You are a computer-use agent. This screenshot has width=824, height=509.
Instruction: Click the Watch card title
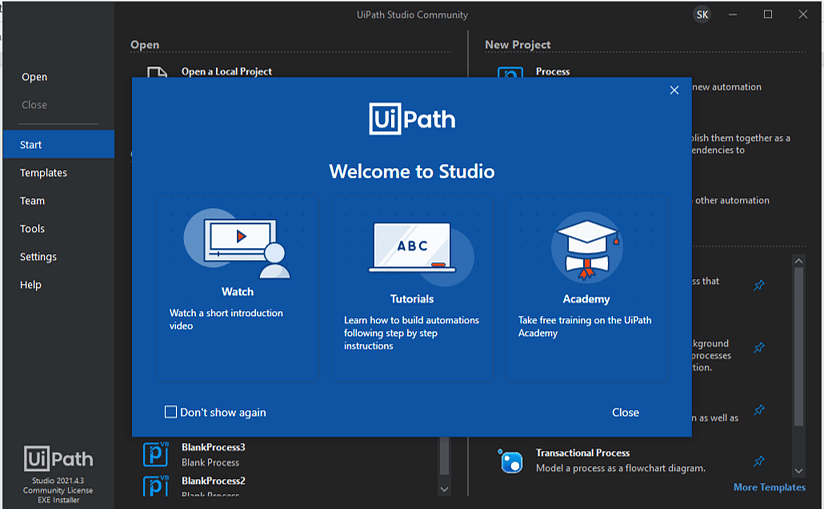[238, 292]
